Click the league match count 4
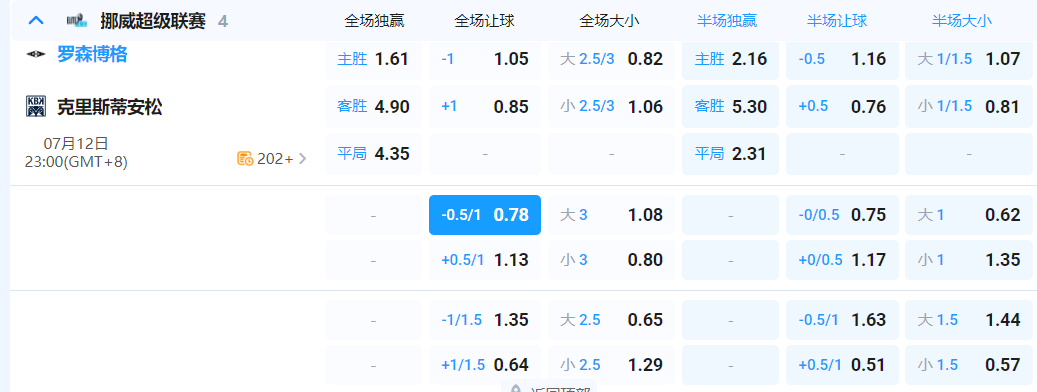The height and width of the screenshot is (392, 1037). (223, 22)
